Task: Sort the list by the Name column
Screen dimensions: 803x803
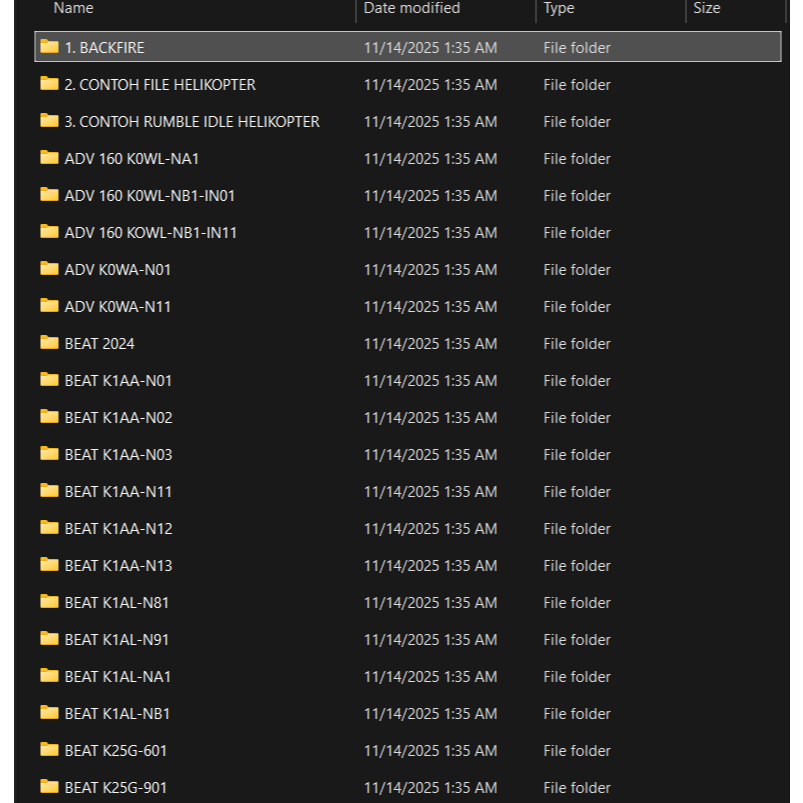Action: pos(72,8)
